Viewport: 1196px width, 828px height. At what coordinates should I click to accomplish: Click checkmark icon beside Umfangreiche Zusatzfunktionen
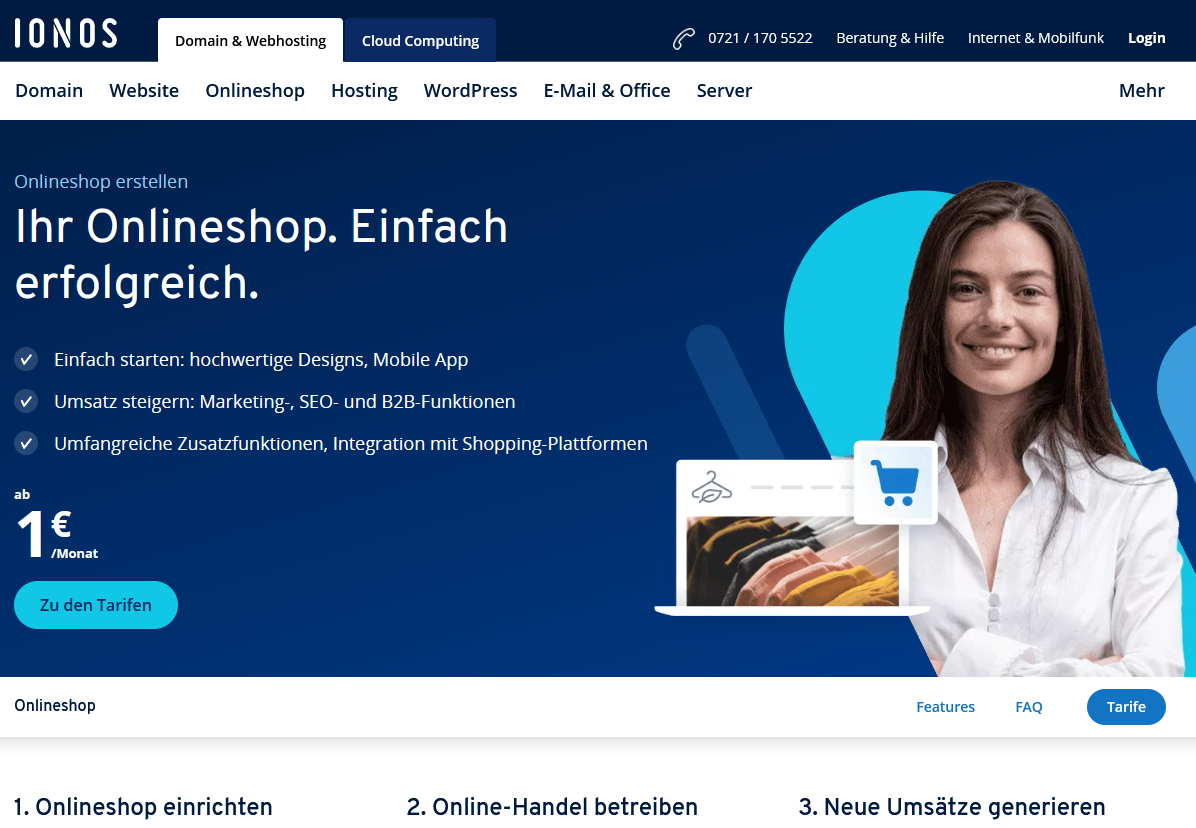26,443
